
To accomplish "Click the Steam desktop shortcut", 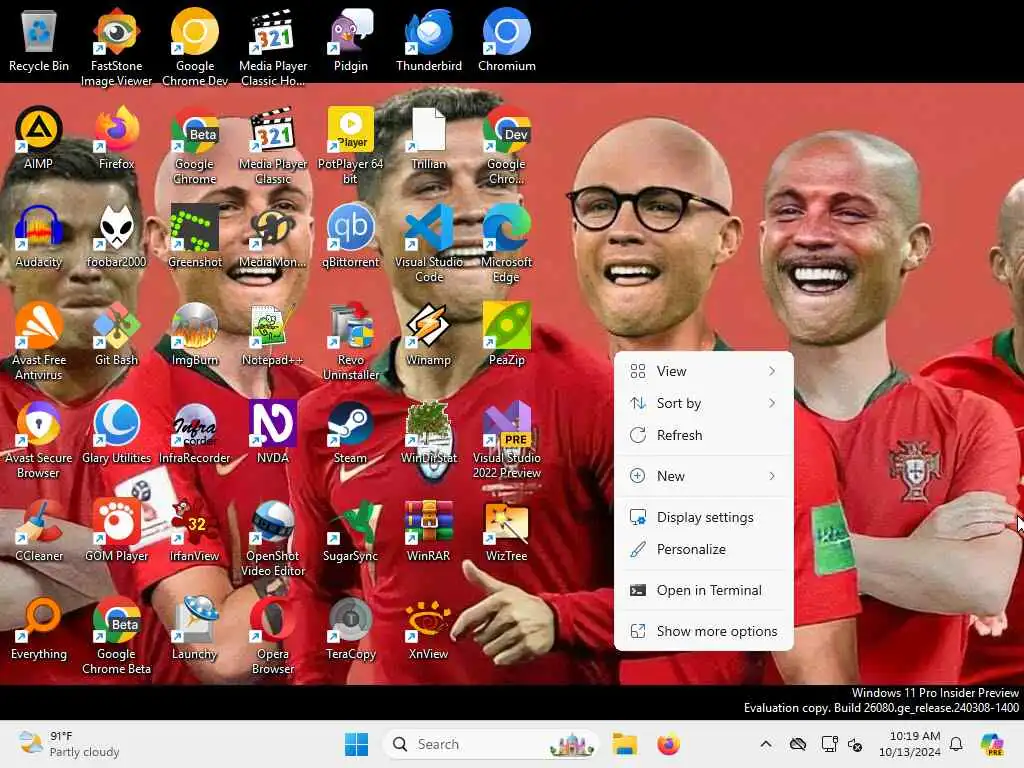I will point(351,432).
